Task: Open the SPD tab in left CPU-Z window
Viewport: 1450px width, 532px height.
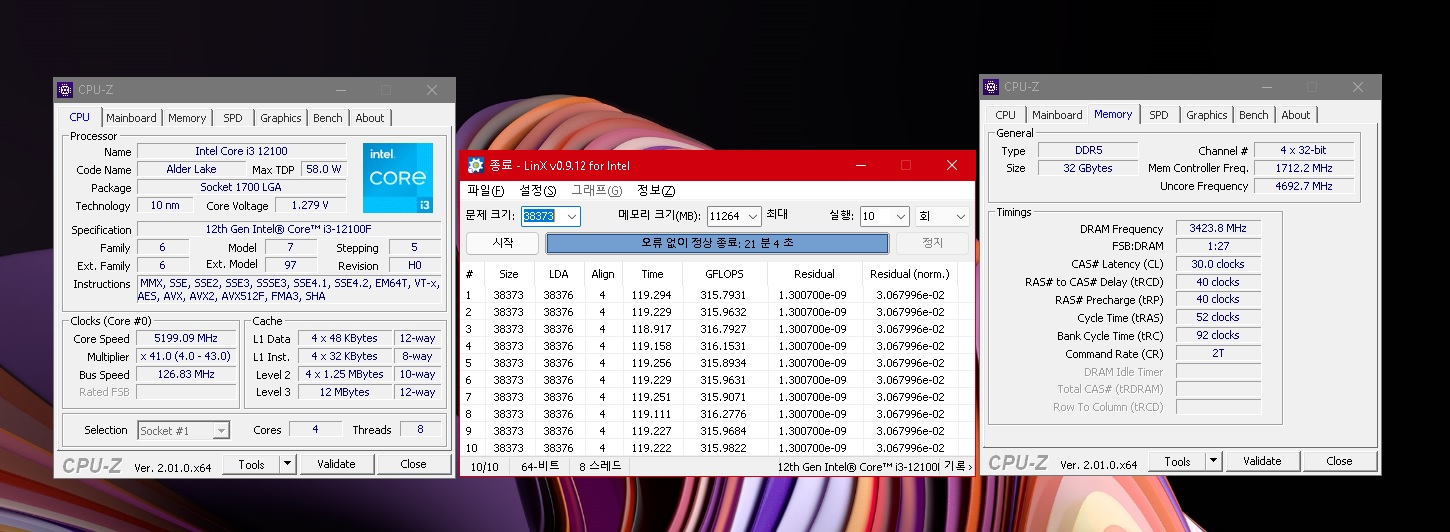Action: tap(233, 118)
